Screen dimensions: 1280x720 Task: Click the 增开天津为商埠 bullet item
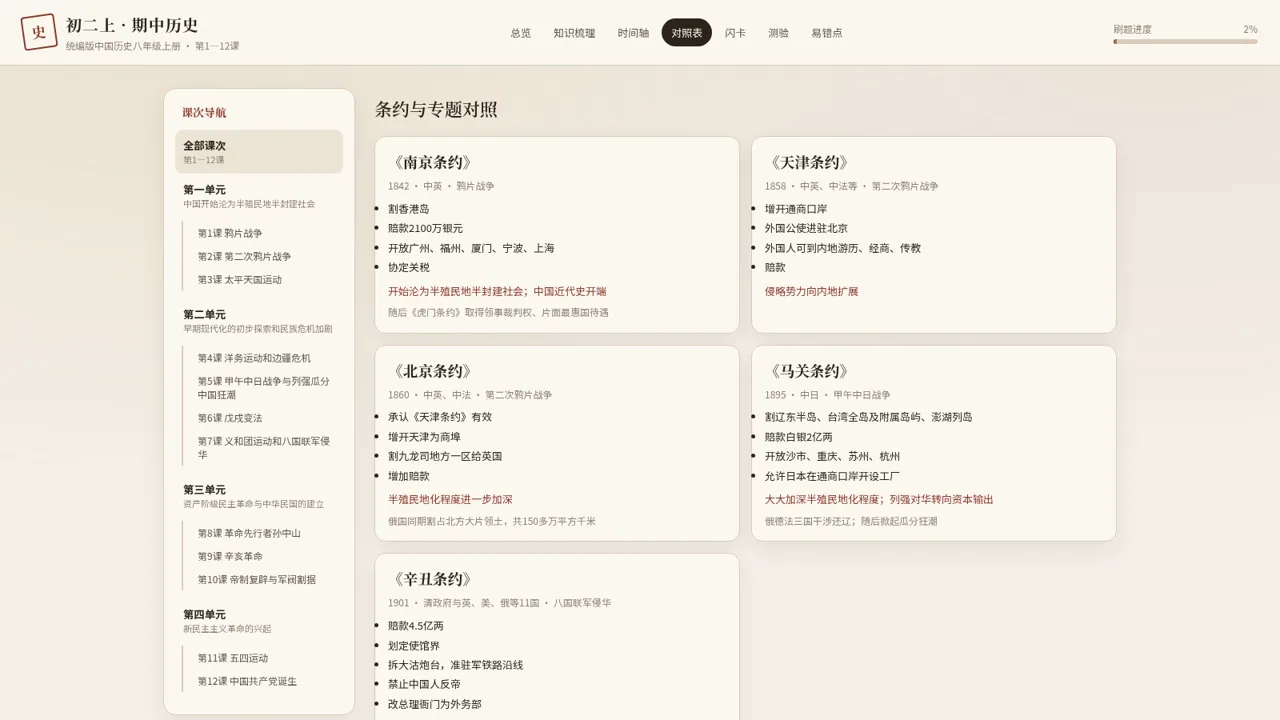(424, 437)
